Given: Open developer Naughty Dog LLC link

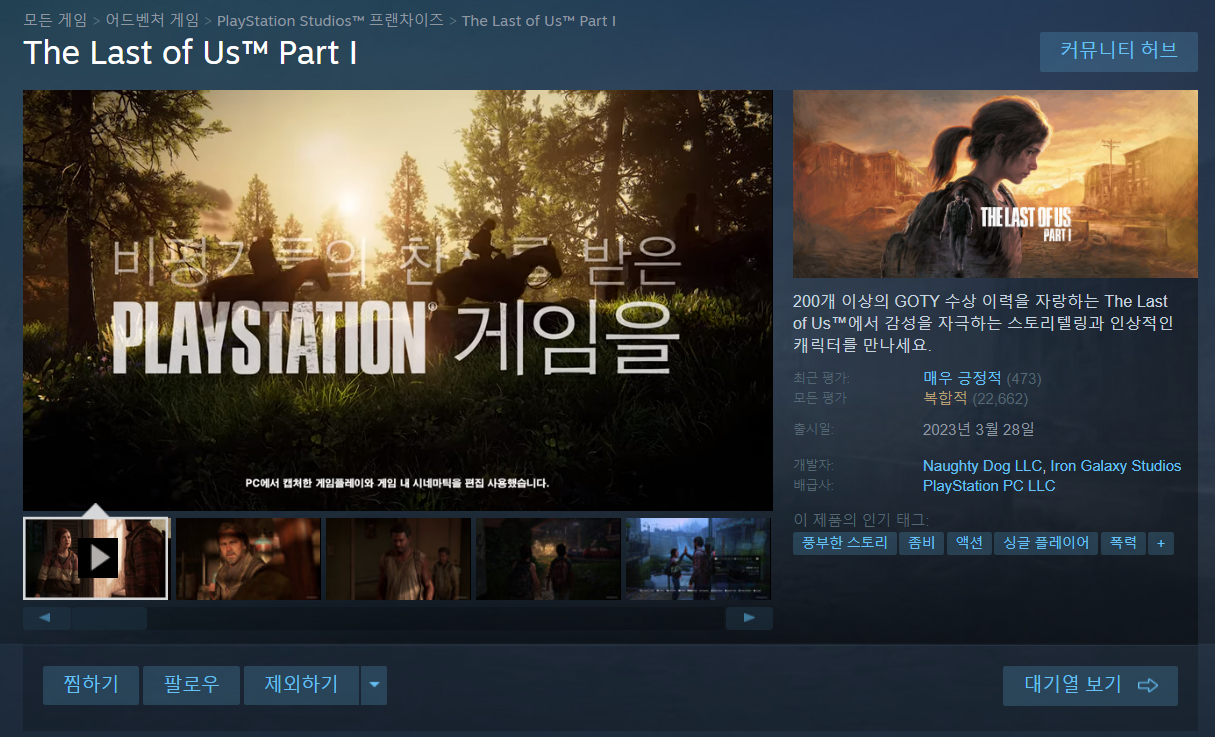Looking at the screenshot, I should click(x=983, y=466).
